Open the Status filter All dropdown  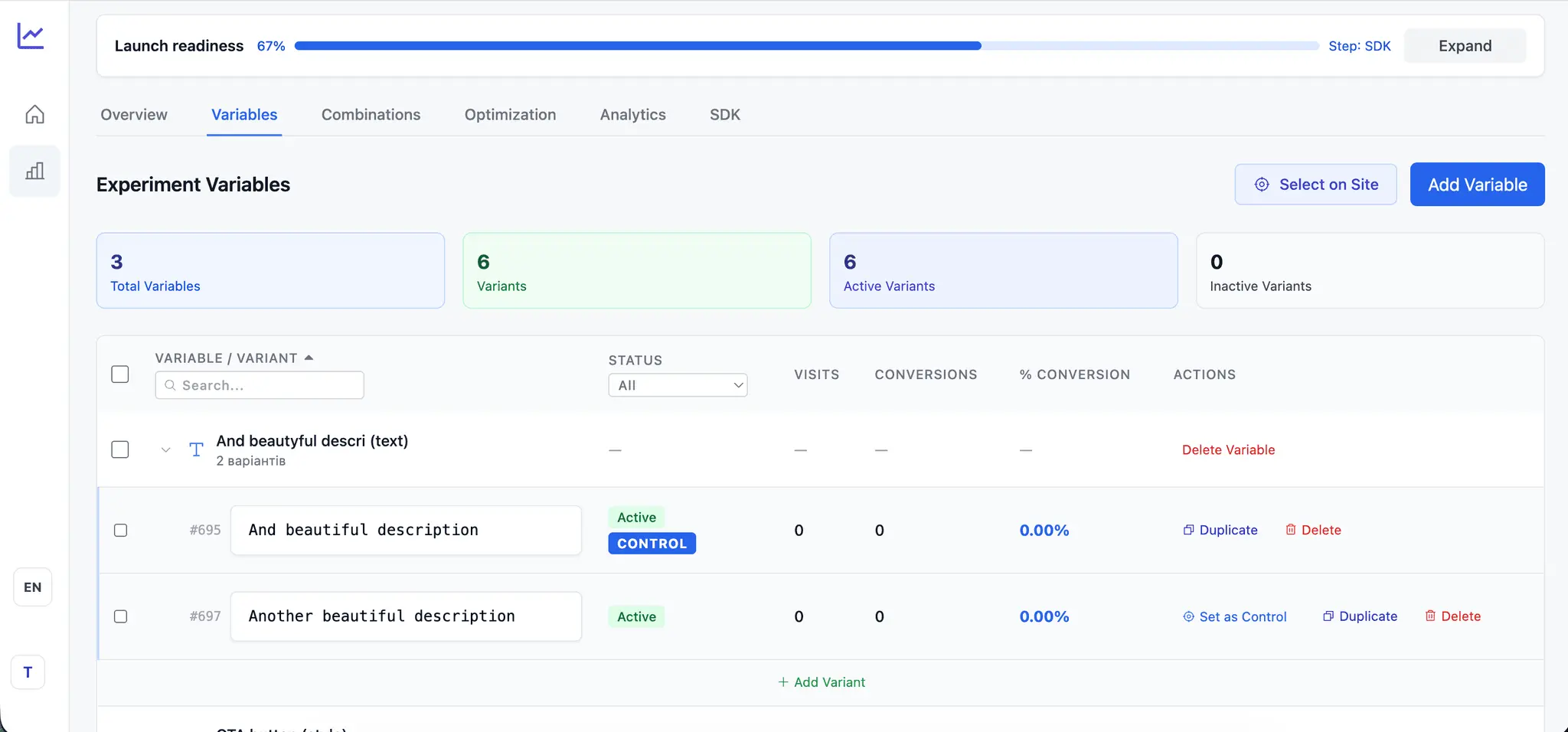(678, 385)
